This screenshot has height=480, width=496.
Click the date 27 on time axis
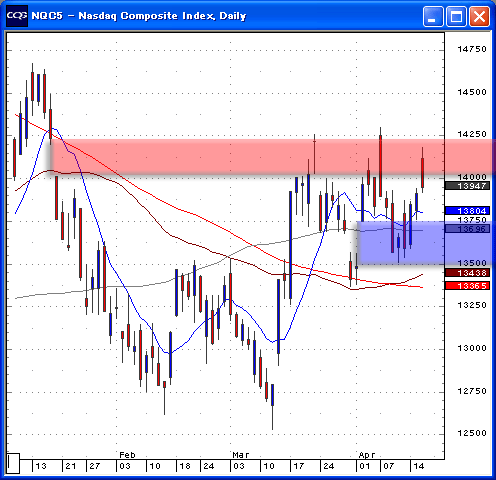[x=95, y=466]
